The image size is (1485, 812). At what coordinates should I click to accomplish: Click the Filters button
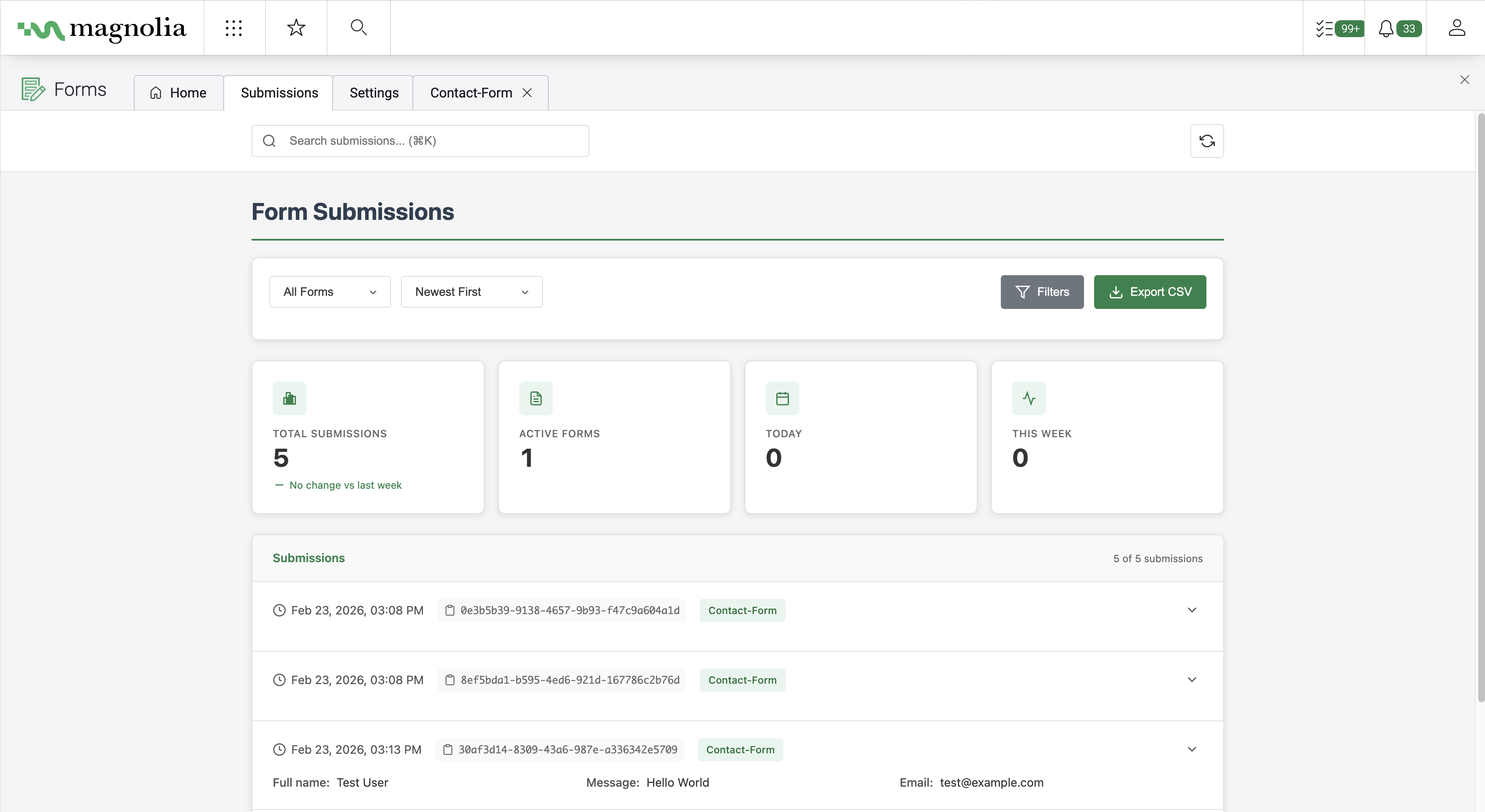[x=1042, y=292]
